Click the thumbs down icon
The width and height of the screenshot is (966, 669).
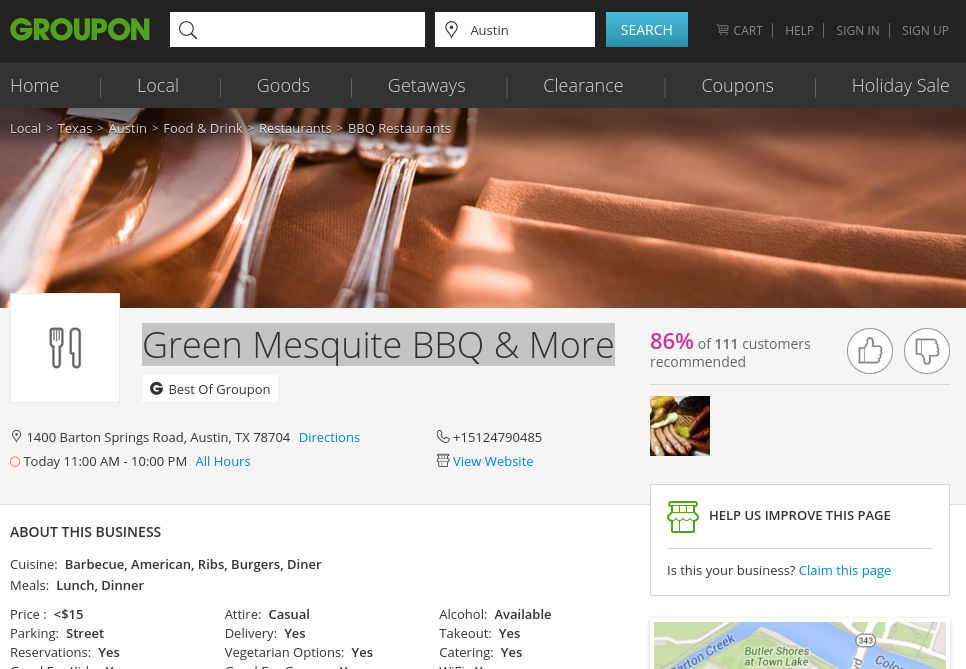pyautogui.click(x=927, y=351)
